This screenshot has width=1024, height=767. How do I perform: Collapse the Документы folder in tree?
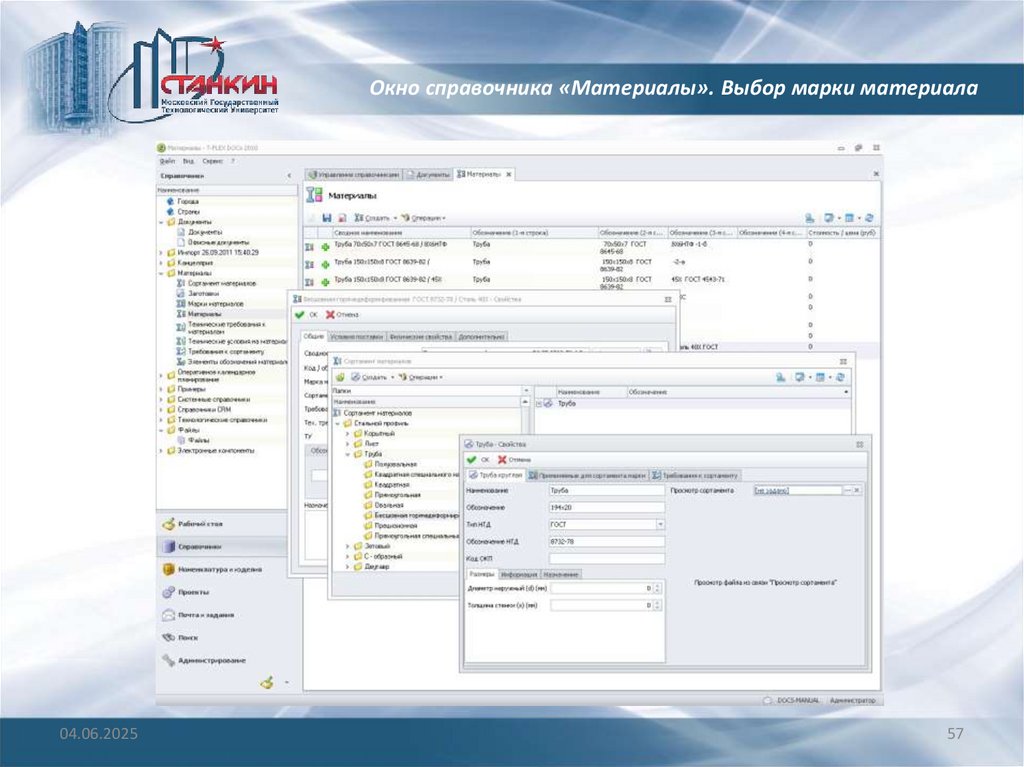click(161, 222)
